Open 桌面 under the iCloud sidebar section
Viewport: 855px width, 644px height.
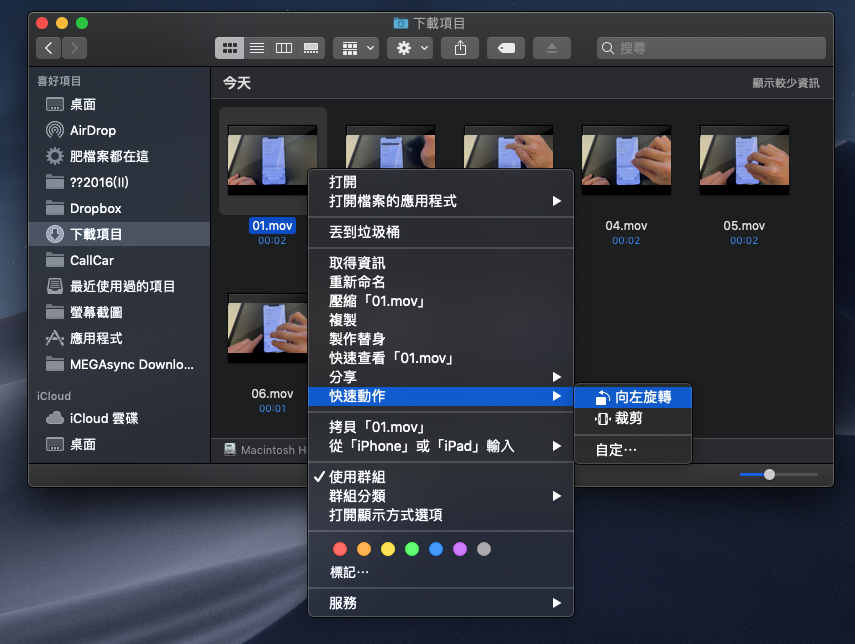[x=119, y=444]
